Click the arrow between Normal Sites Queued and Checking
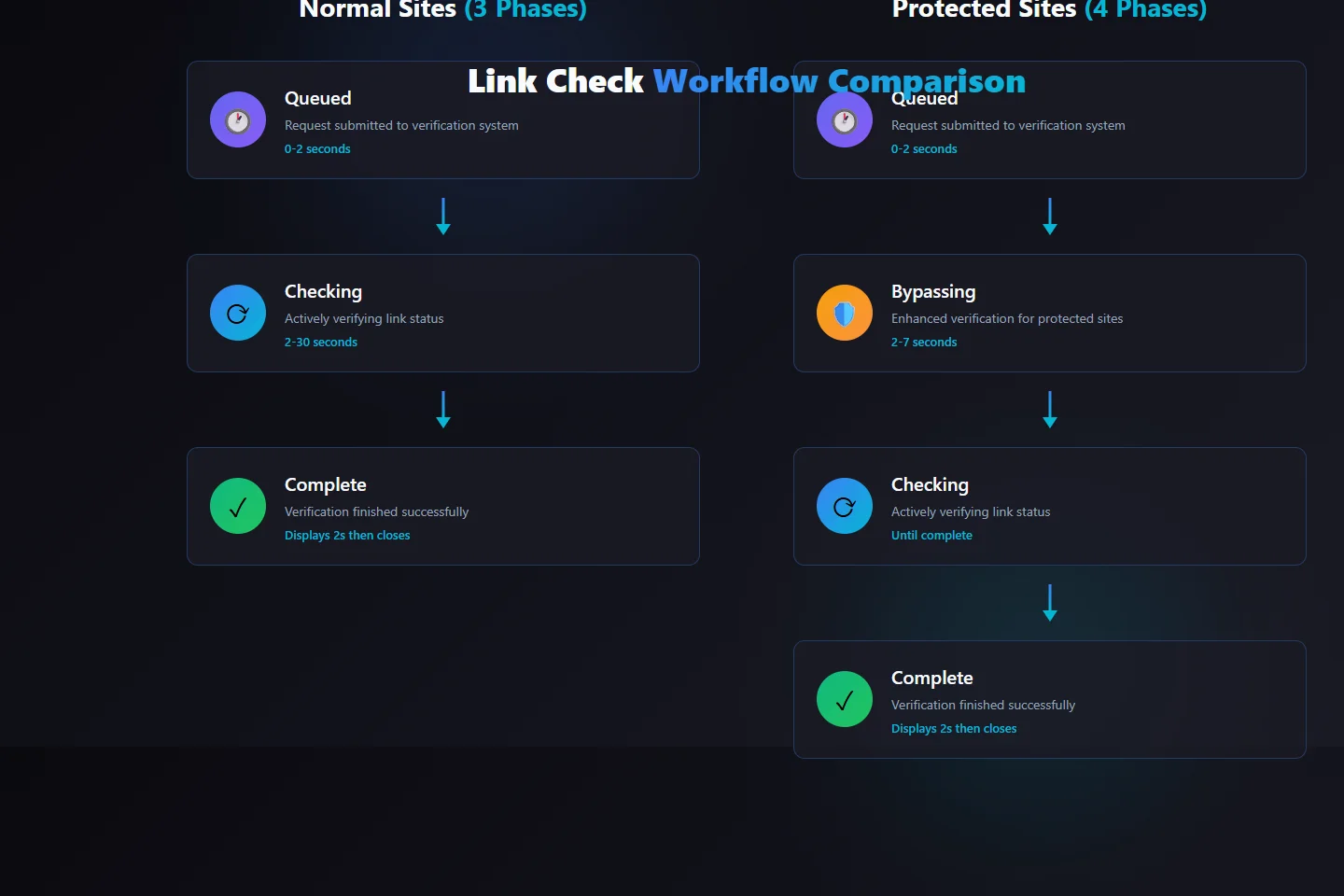 [x=443, y=216]
